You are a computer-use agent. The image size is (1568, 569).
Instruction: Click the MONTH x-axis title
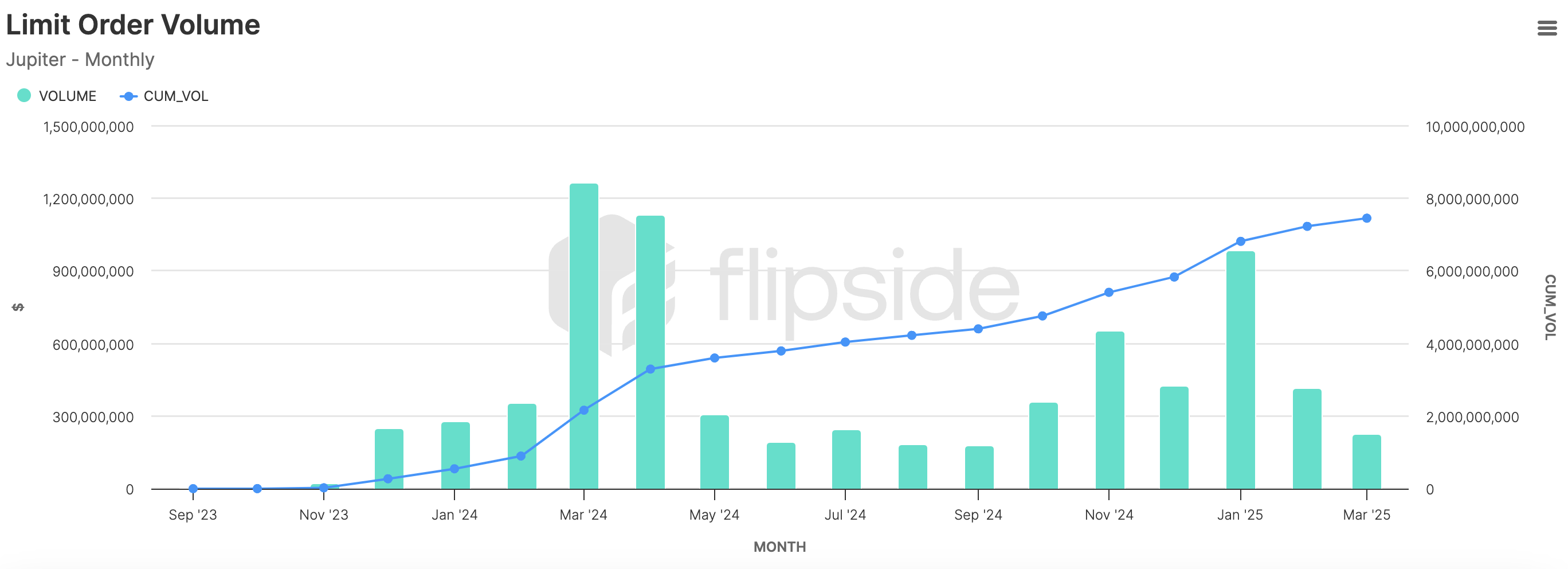pyautogui.click(x=779, y=547)
